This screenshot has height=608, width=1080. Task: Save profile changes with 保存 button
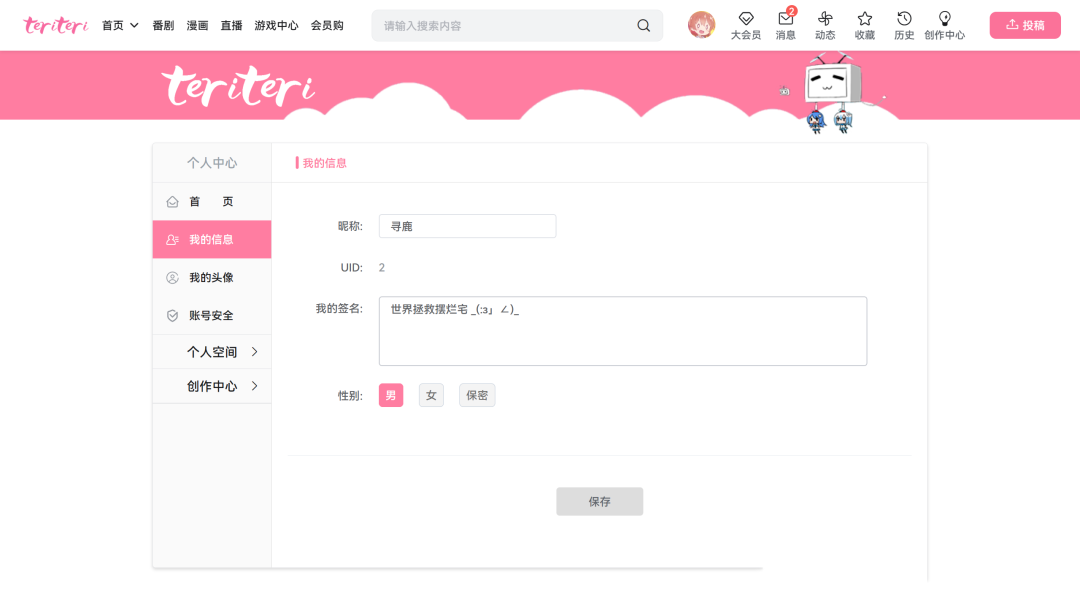[599, 501]
